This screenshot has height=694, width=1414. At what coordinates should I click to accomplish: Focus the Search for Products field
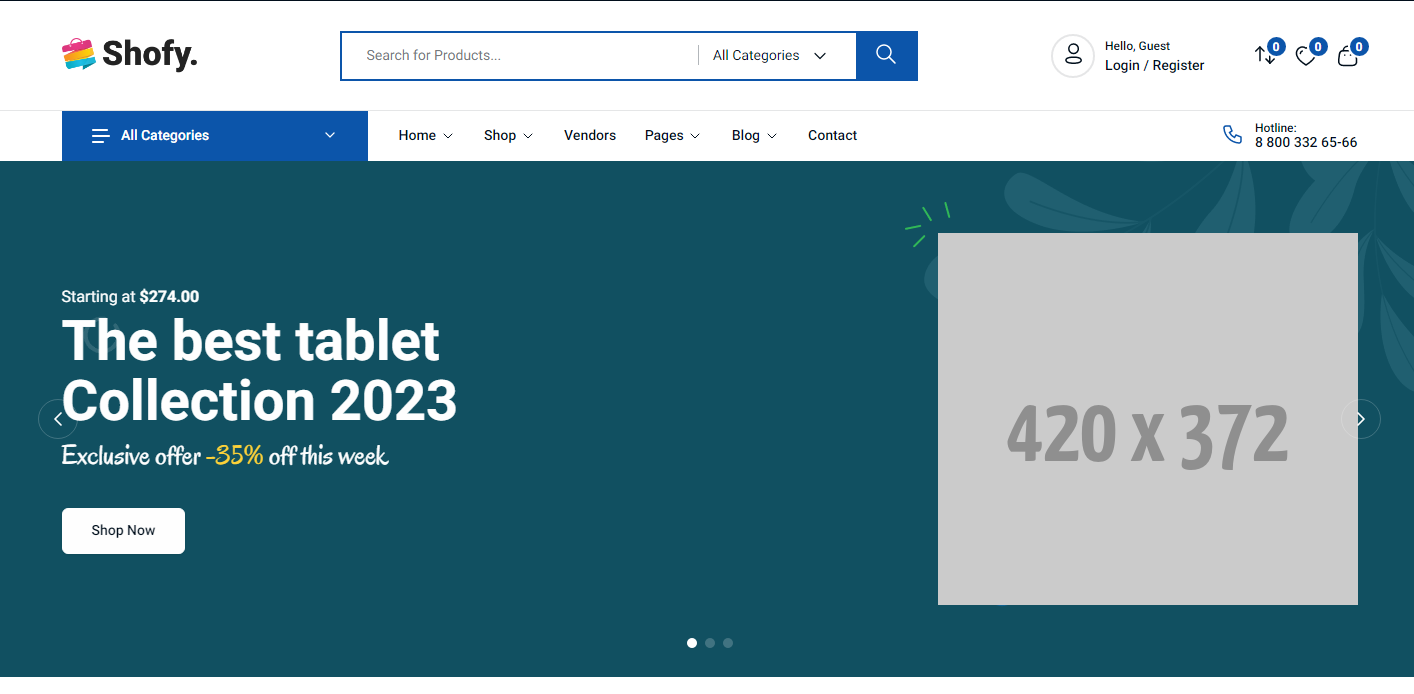(x=520, y=55)
